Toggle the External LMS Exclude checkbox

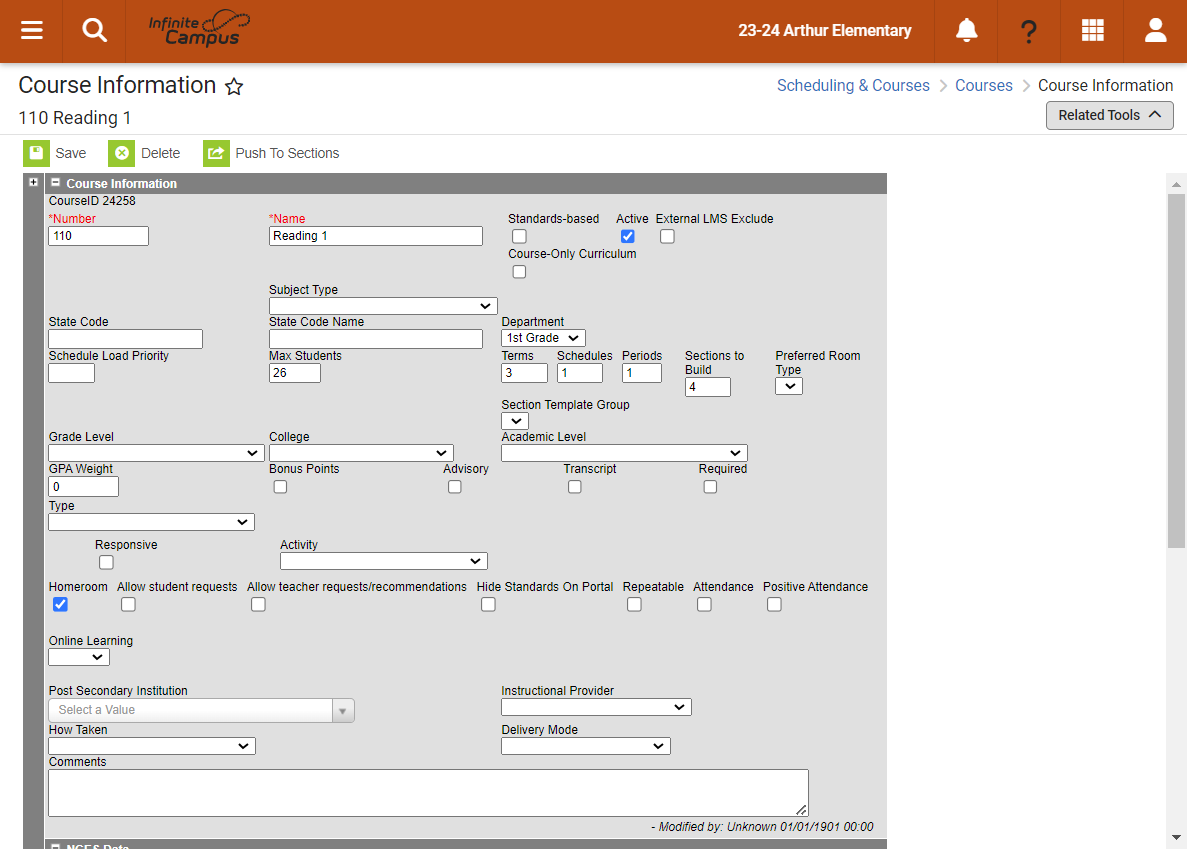(667, 237)
